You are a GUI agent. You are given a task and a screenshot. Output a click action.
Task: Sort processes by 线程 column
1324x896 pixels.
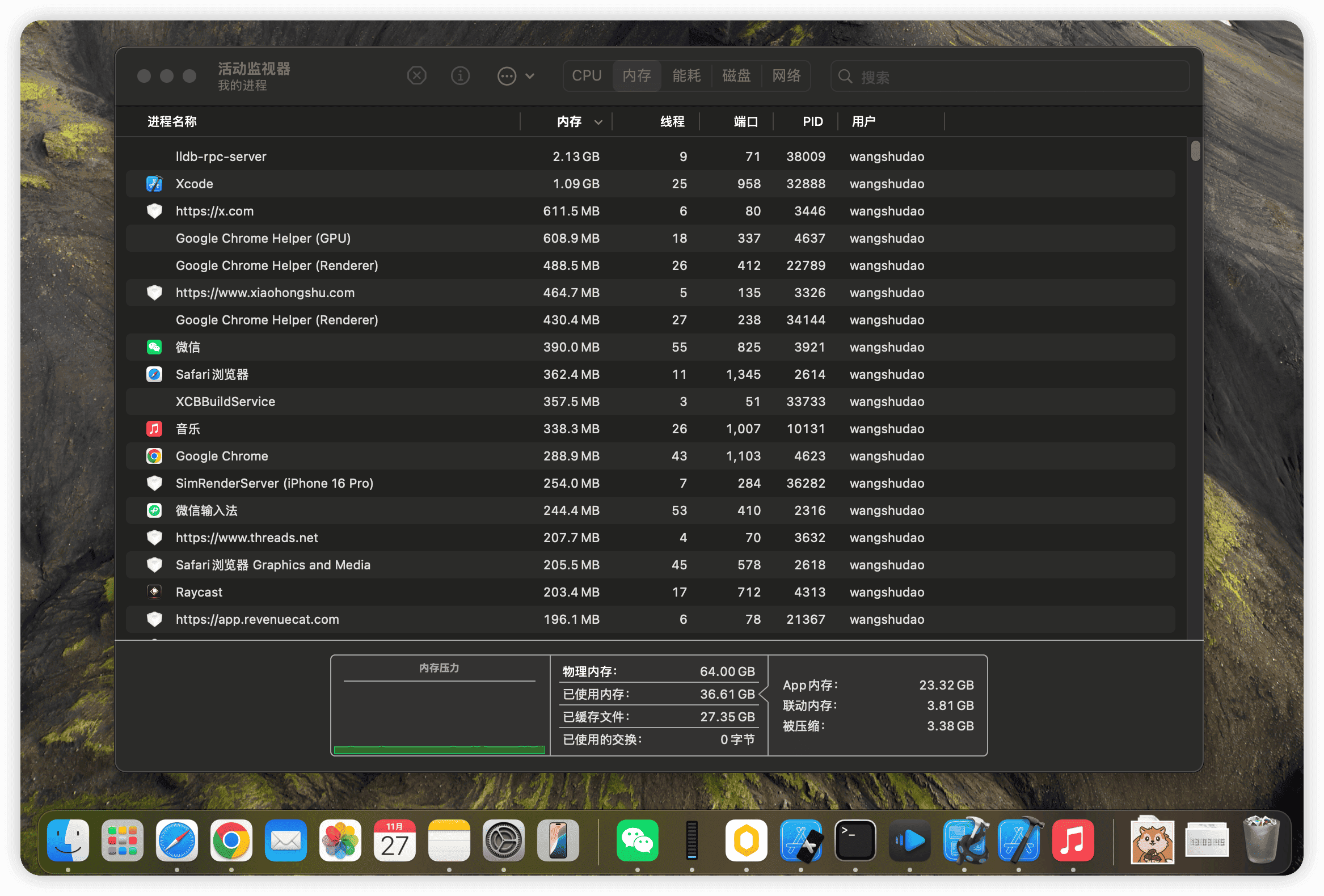(672, 121)
